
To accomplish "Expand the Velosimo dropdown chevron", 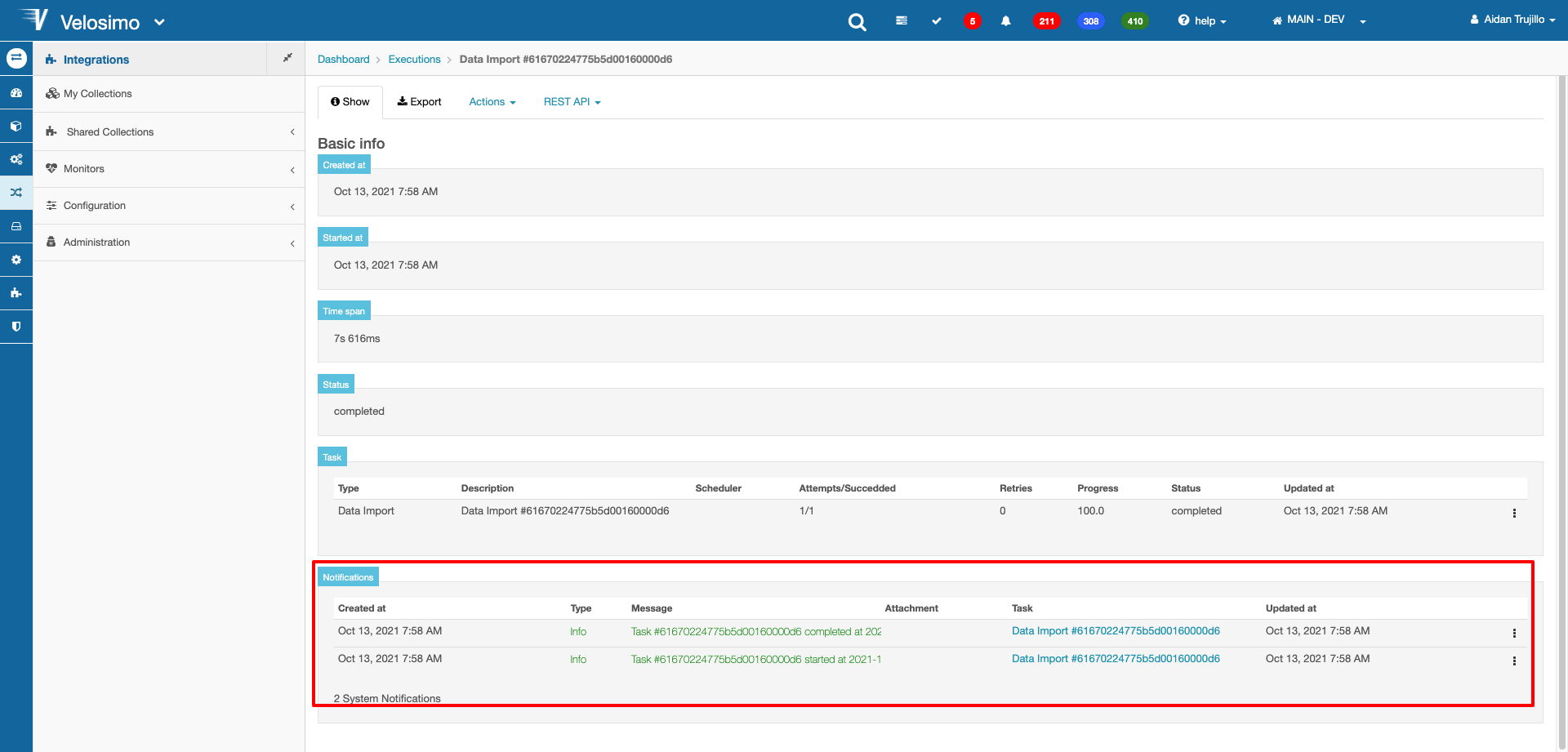I will 159,22.
